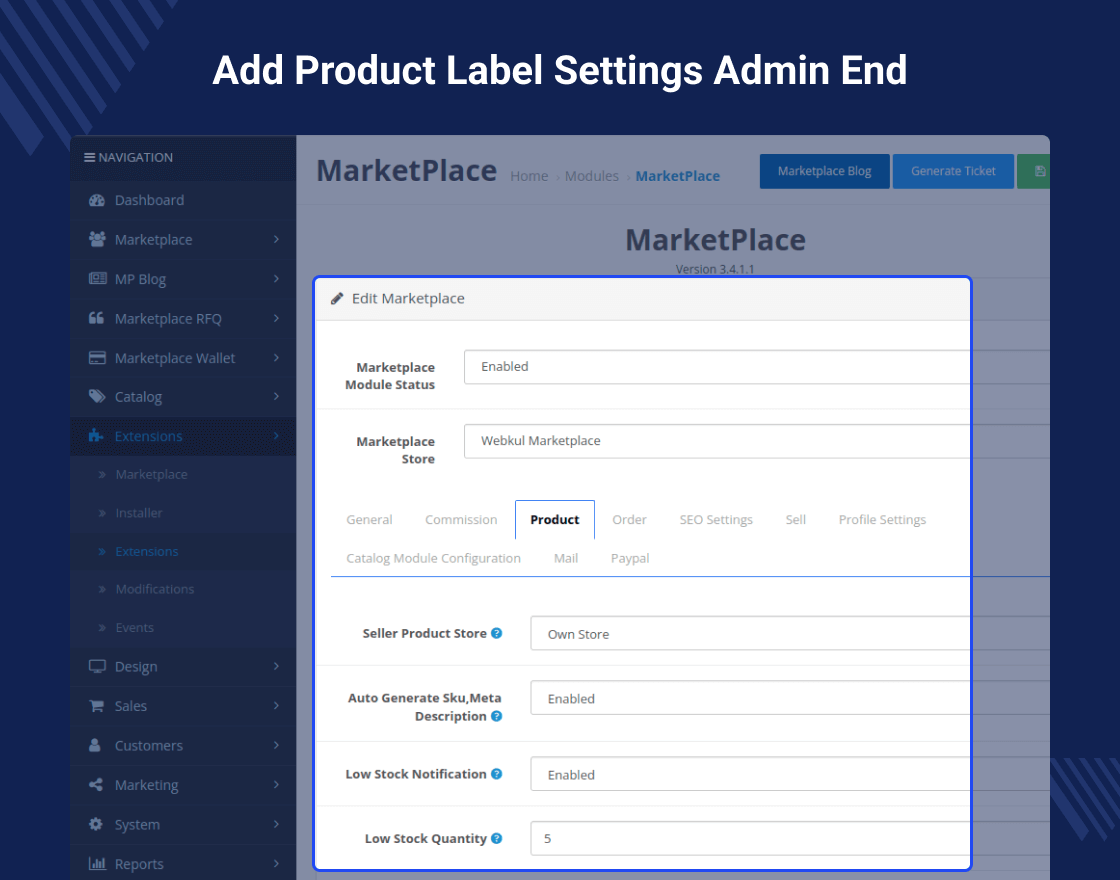Click help icon beside Low Stock Notification
This screenshot has height=880, width=1120.
coord(496,774)
